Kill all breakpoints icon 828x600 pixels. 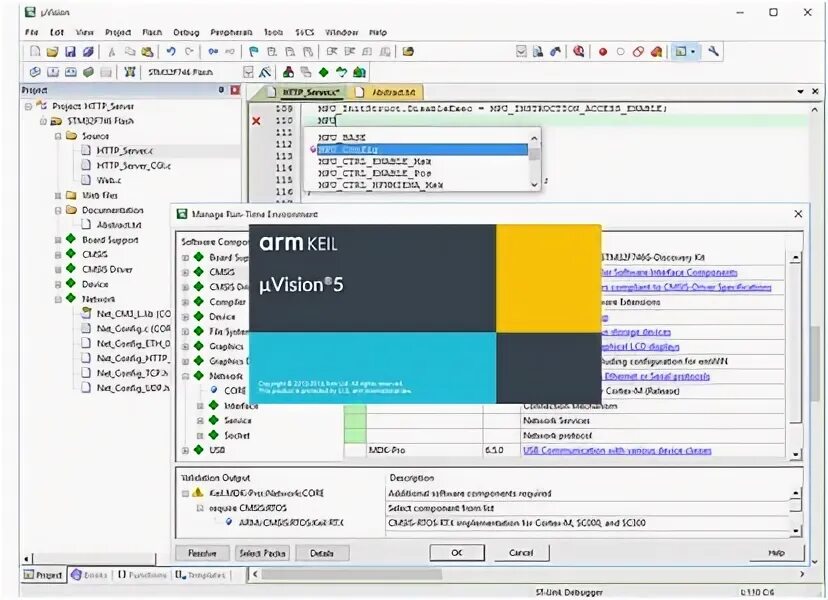point(656,51)
